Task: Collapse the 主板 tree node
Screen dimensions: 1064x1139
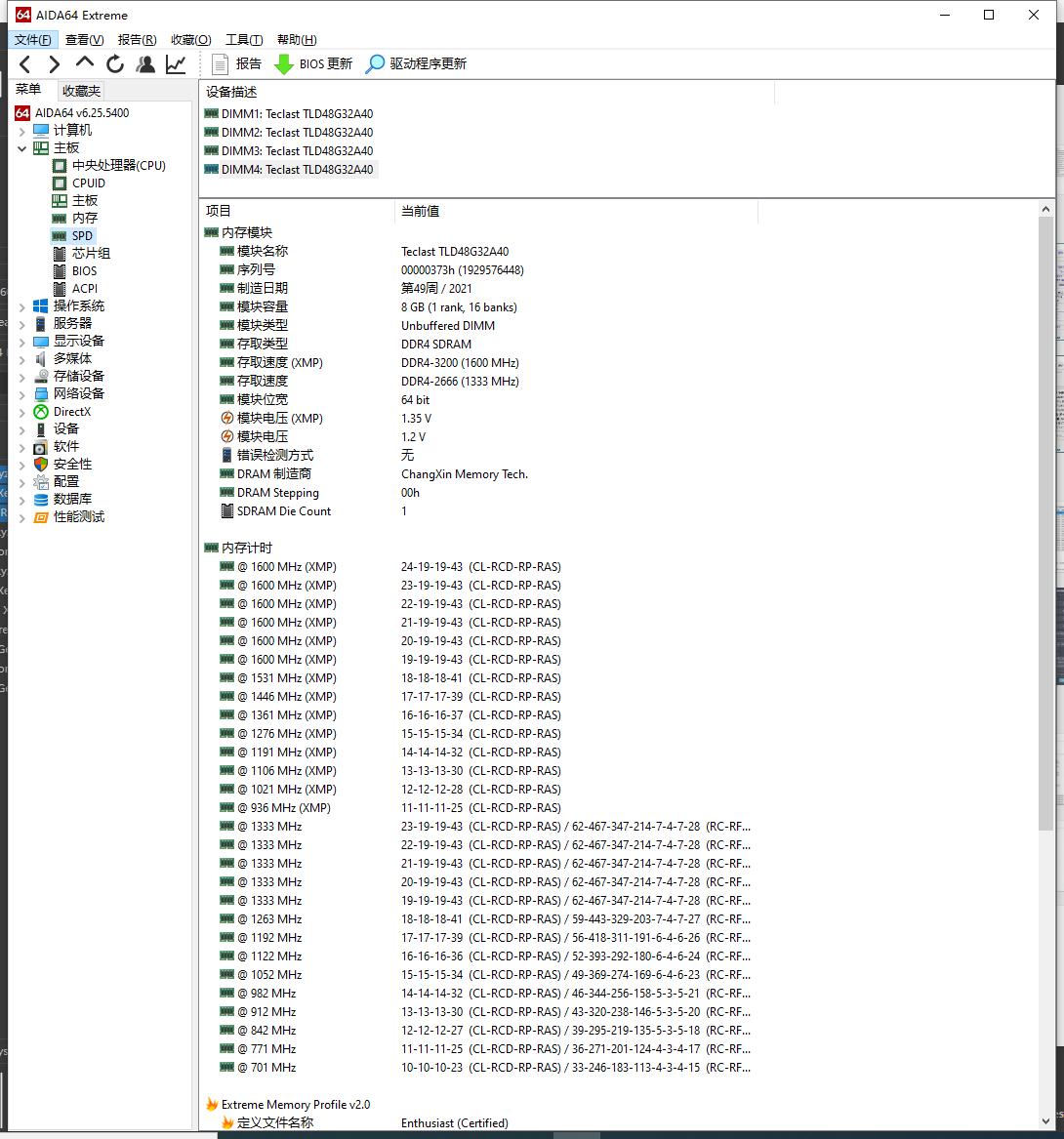Action: [x=21, y=148]
